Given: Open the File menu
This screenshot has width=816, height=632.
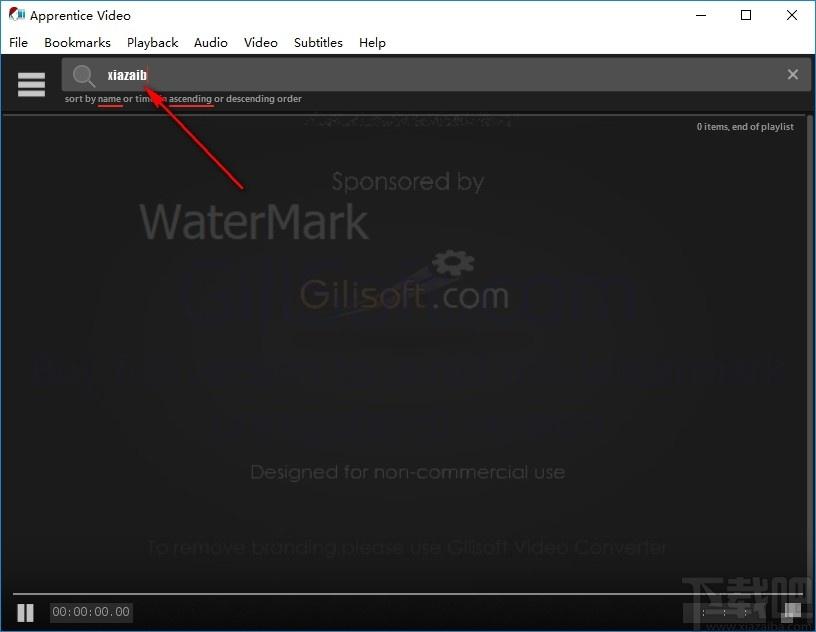Looking at the screenshot, I should tap(18, 43).
